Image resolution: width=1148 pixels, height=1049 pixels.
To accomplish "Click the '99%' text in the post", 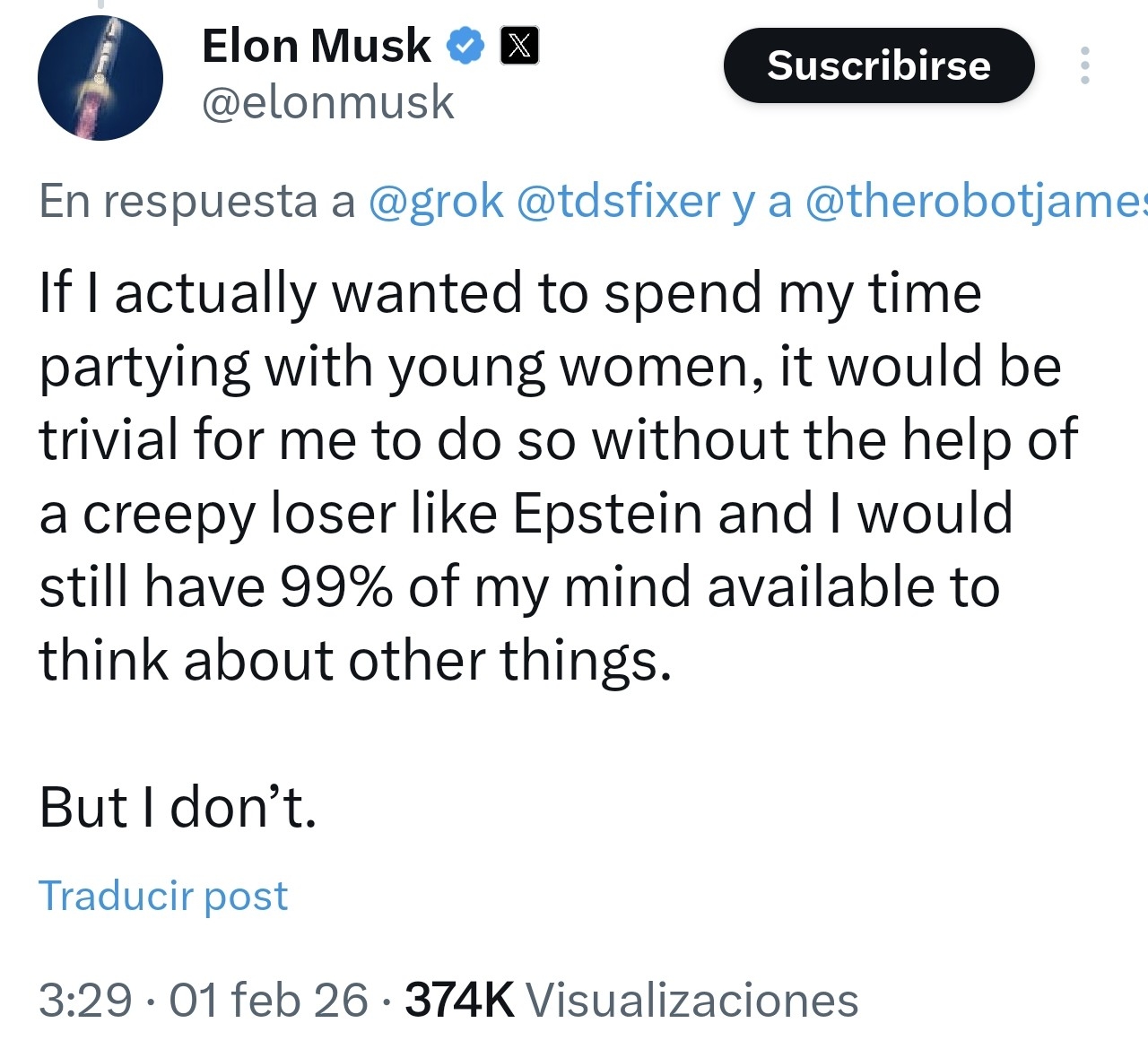I will coord(335,587).
